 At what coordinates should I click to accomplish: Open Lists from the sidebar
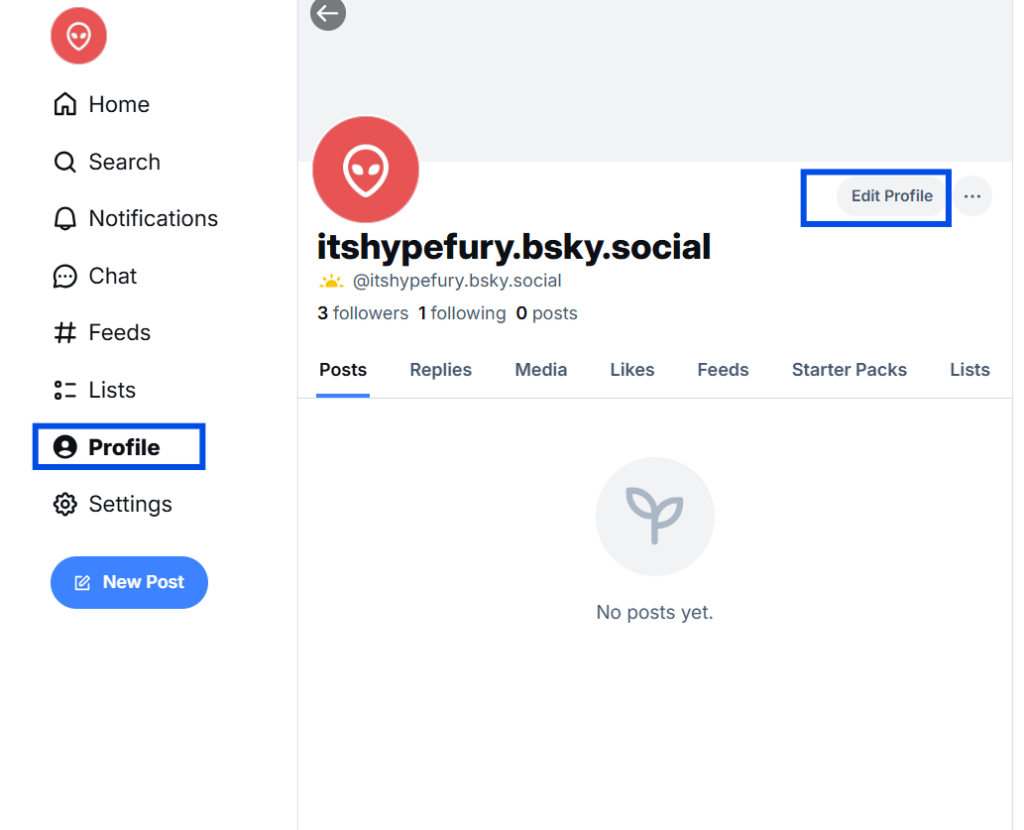click(95, 390)
